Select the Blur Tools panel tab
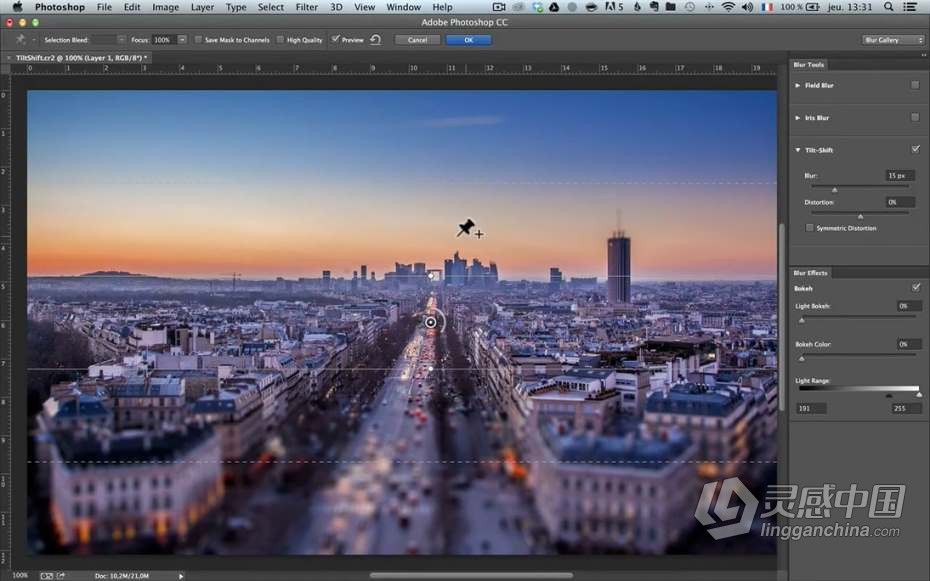Viewport: 930px width, 581px height. point(809,65)
